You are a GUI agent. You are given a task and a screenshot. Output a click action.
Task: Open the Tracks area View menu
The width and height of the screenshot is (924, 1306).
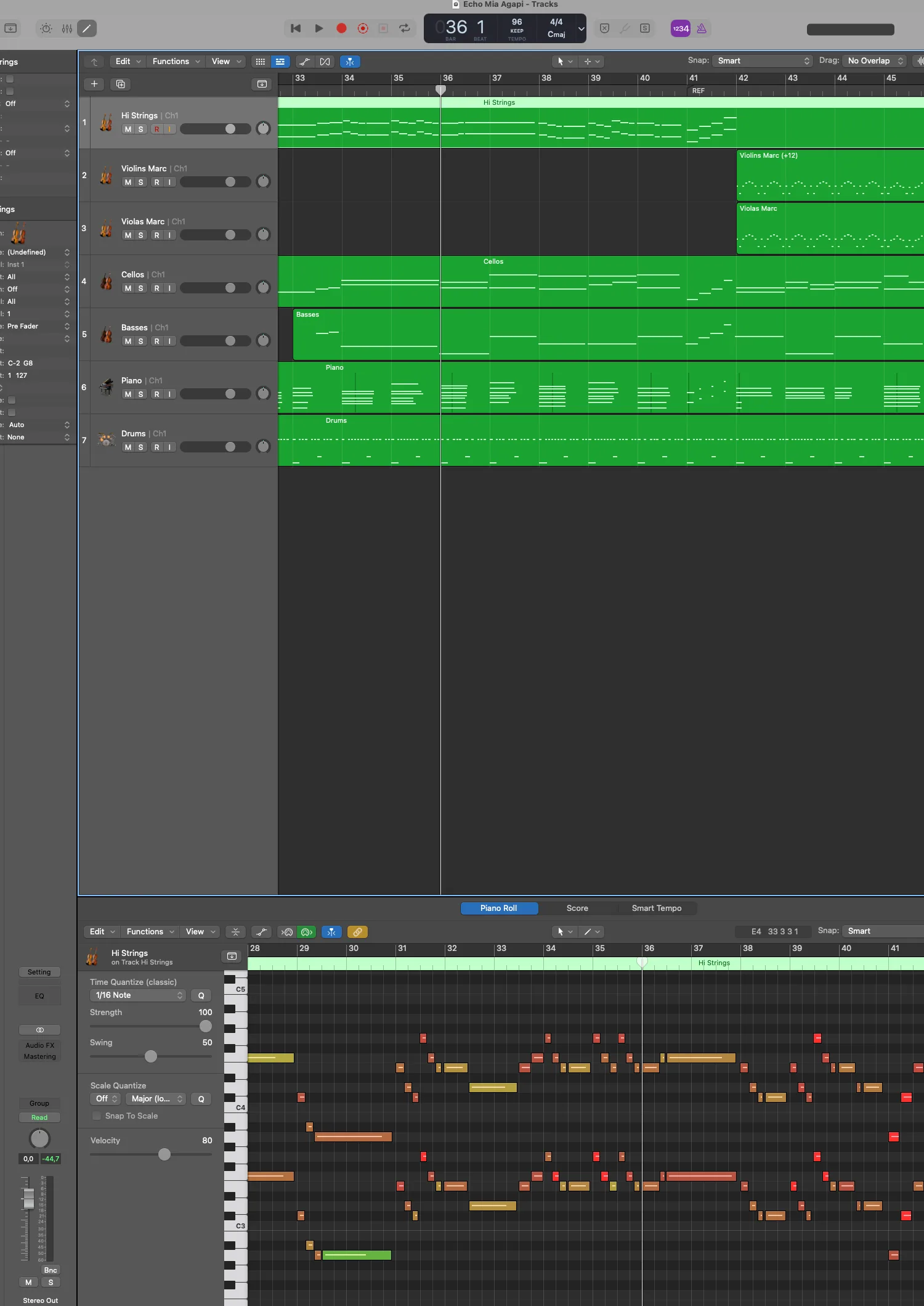pyautogui.click(x=226, y=62)
